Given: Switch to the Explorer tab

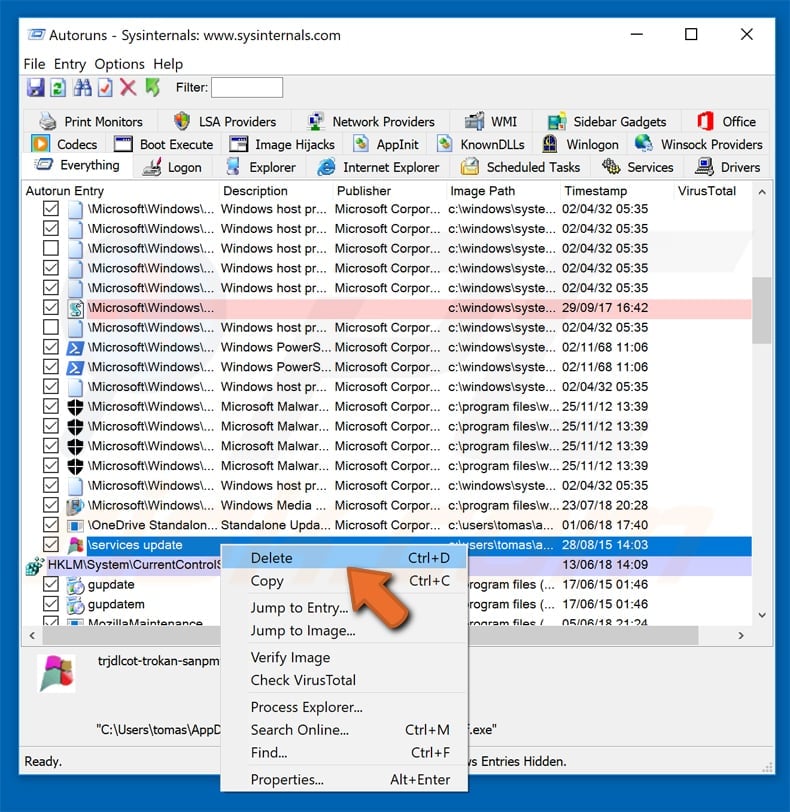Looking at the screenshot, I should [261, 167].
